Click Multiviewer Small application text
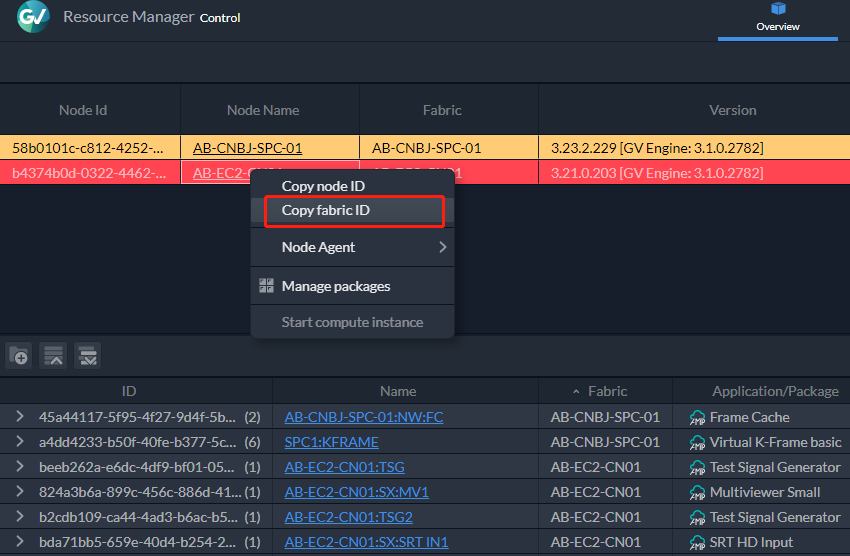Viewport: 850px width, 556px height. [764, 492]
